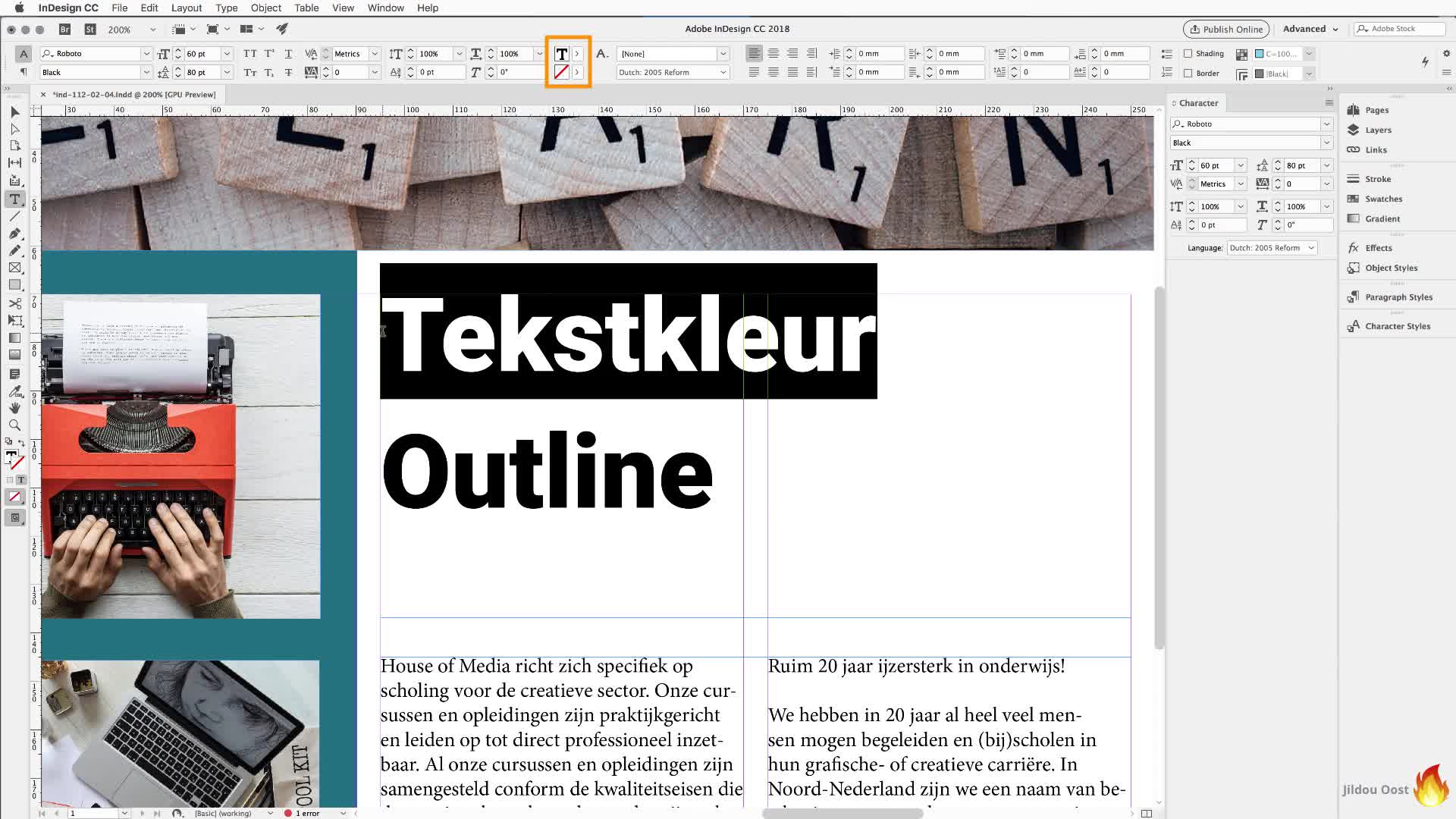Image resolution: width=1456 pixels, height=819 pixels.
Task: Open the Layout menu
Action: click(x=187, y=8)
